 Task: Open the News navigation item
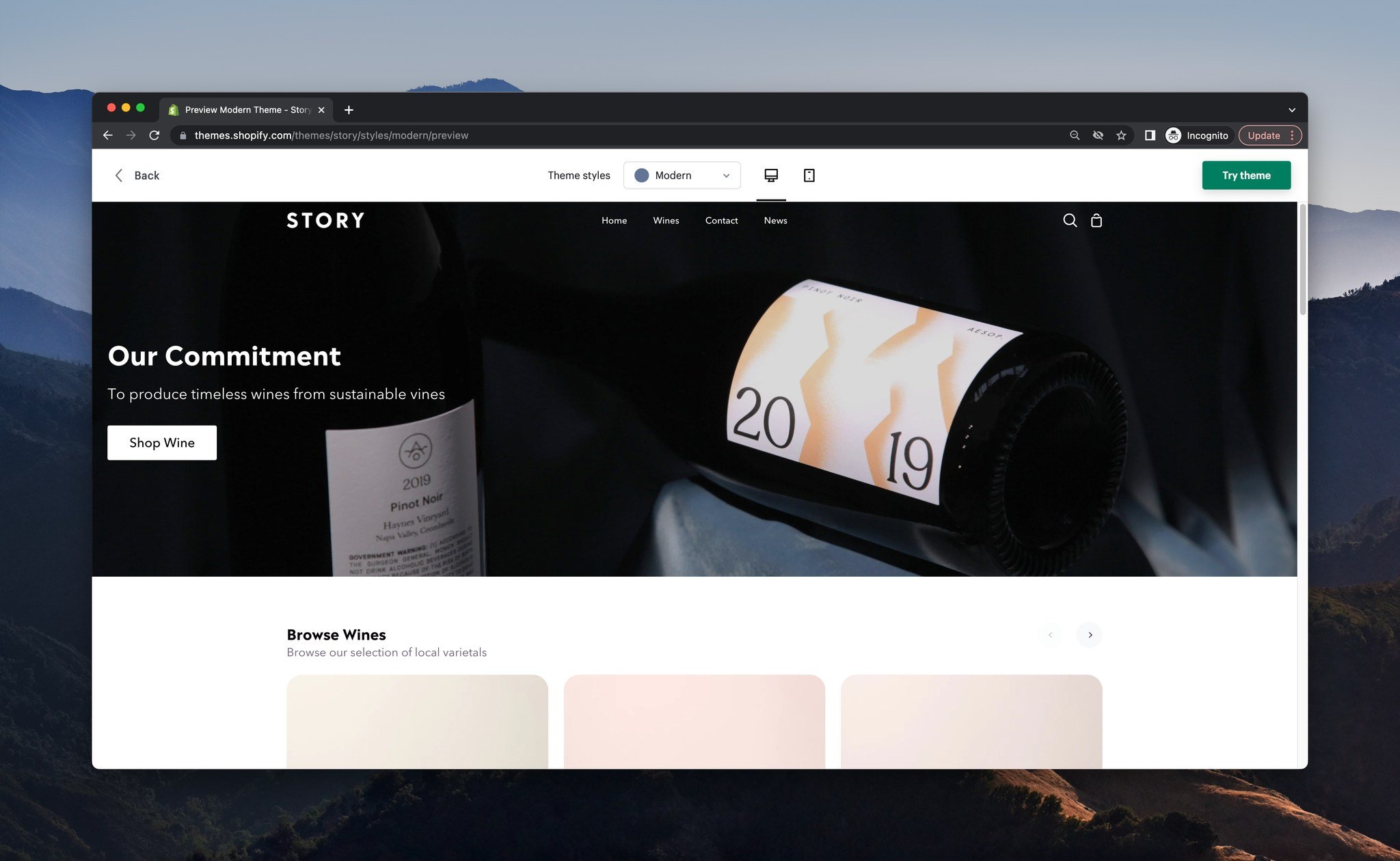tap(775, 220)
